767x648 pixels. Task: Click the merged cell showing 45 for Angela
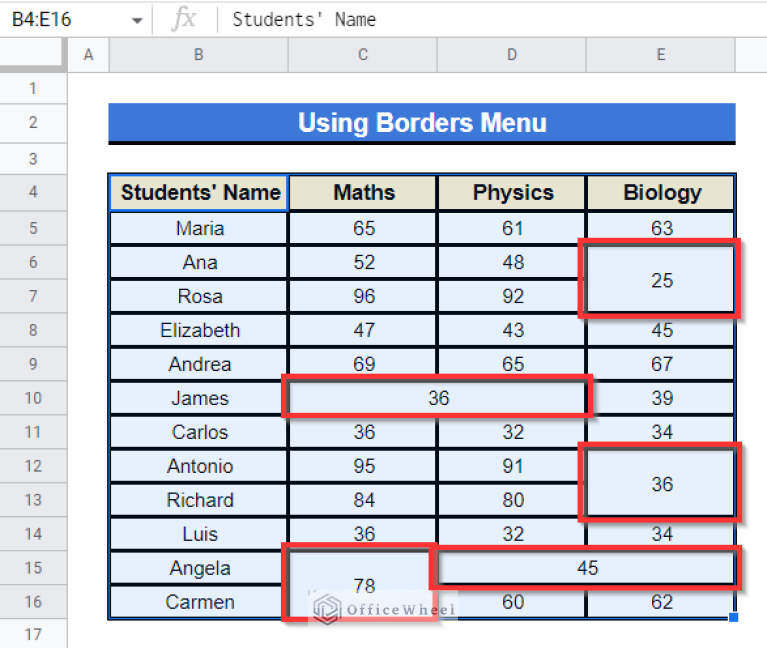587,568
